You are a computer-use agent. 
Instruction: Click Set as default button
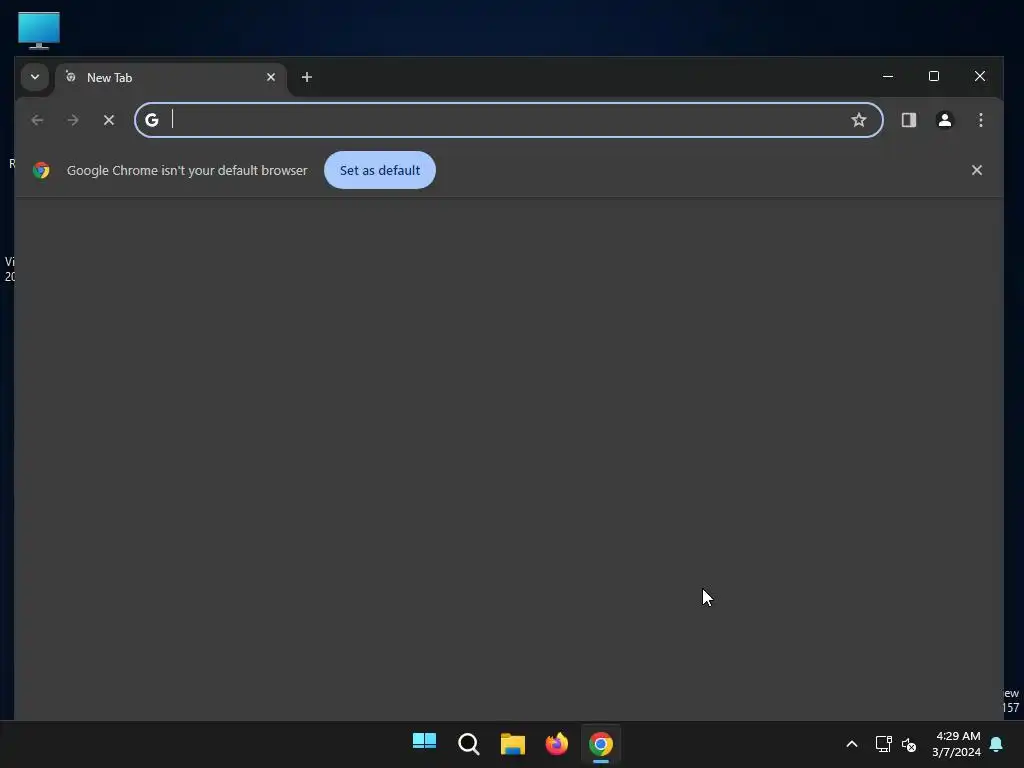click(379, 170)
